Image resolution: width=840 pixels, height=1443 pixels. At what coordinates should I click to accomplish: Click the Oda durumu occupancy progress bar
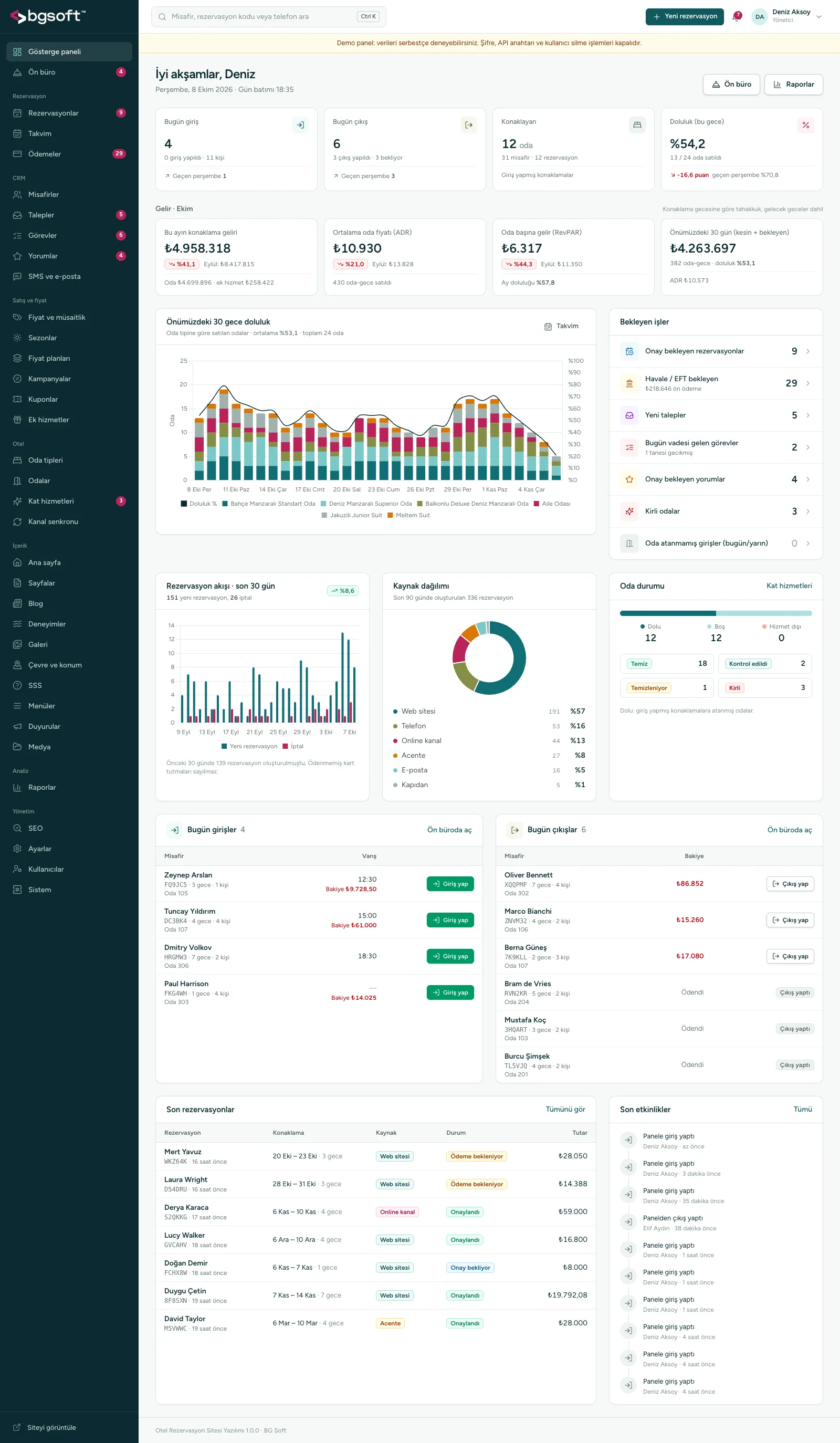(716, 613)
